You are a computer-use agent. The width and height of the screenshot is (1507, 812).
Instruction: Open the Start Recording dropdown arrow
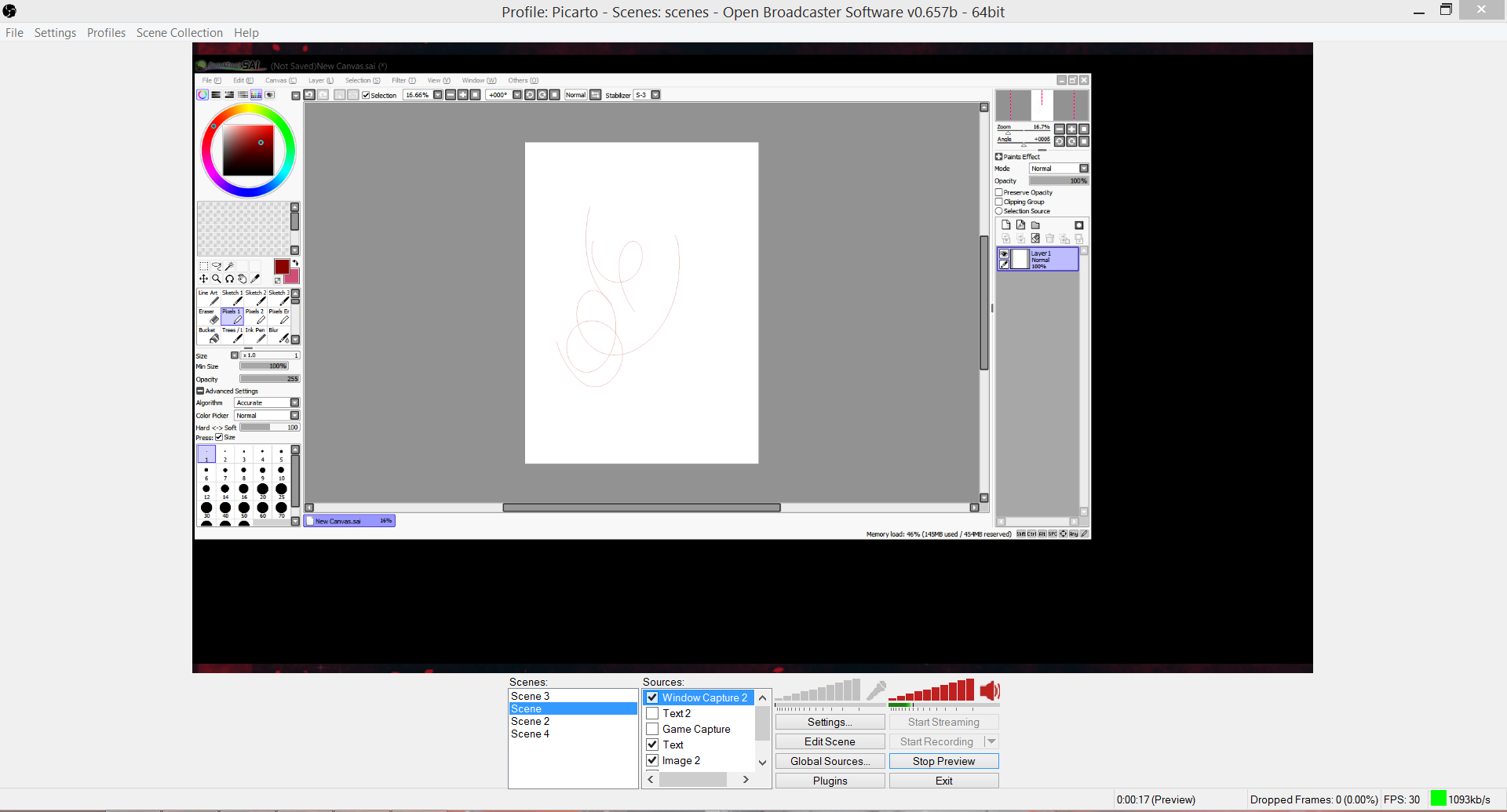(x=991, y=741)
